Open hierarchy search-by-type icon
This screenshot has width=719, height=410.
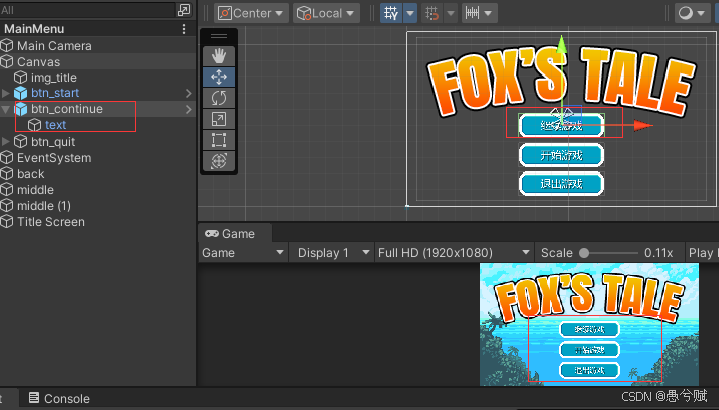tap(184, 10)
